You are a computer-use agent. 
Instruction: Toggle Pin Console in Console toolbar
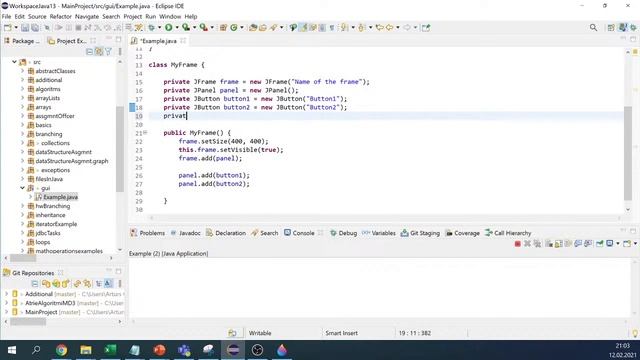pyautogui.click(x=600, y=244)
